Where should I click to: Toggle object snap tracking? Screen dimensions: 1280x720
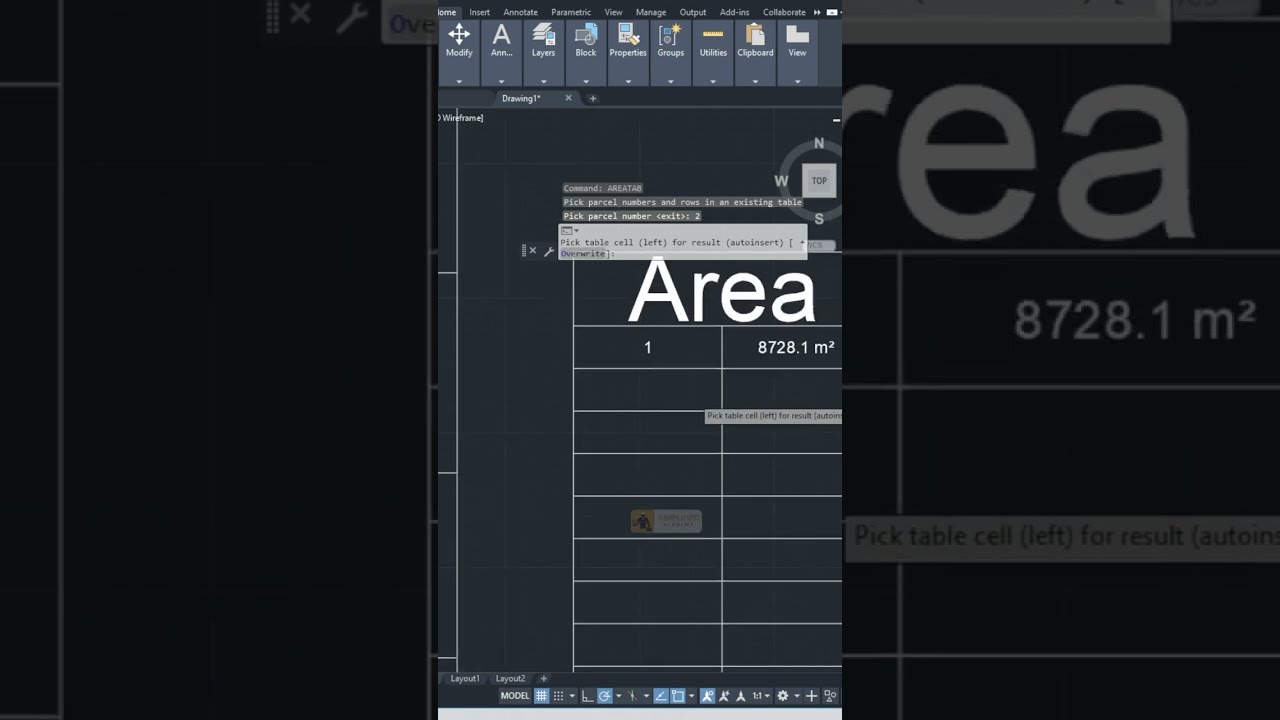pos(661,696)
